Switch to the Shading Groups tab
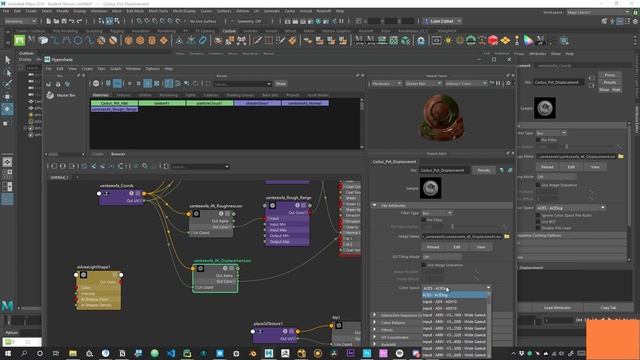 pyautogui.click(x=240, y=95)
